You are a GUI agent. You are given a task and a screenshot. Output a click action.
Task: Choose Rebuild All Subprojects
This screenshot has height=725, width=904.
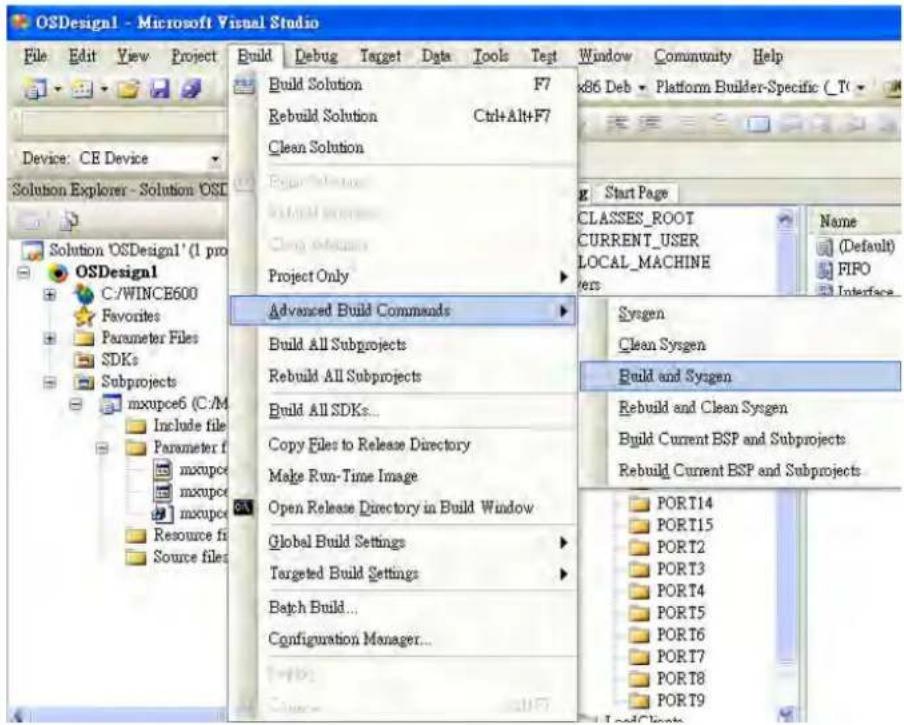tap(404, 376)
